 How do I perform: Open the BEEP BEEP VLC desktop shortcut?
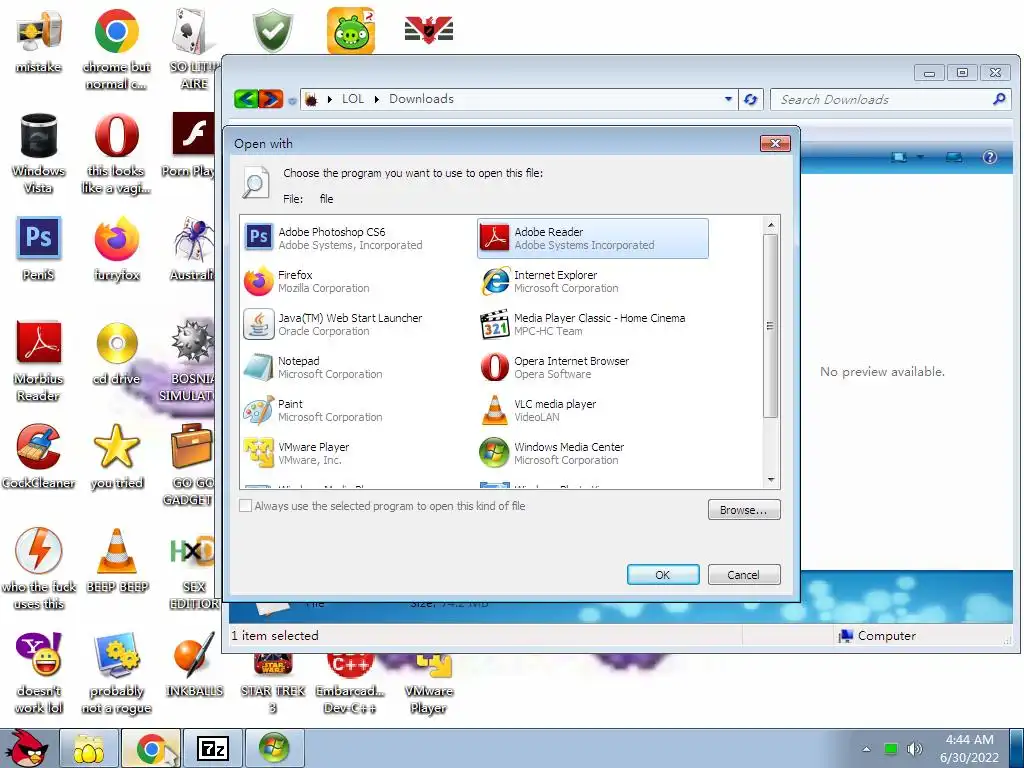[117, 560]
